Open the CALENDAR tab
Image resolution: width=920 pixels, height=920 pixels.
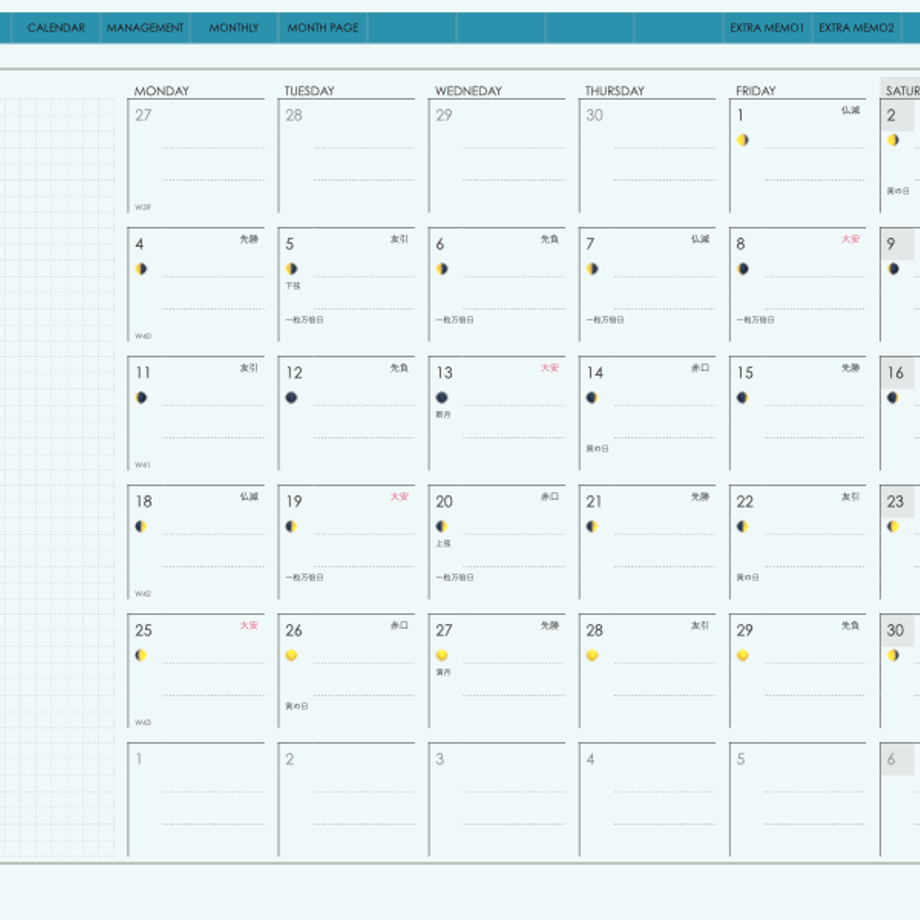click(56, 28)
